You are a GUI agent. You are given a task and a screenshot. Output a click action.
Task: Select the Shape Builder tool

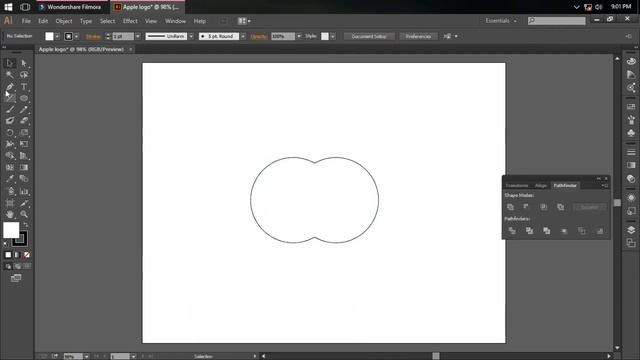(10, 156)
